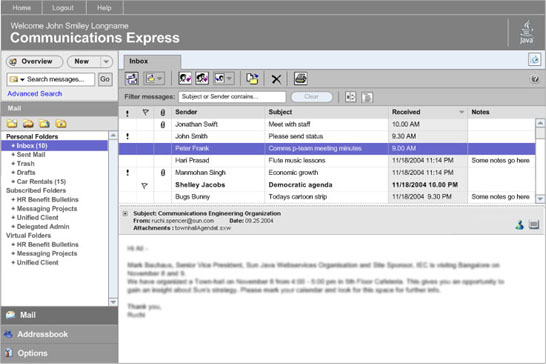
Task: Click the flag icon on Shelley Jacobs row
Action: pyautogui.click(x=145, y=186)
